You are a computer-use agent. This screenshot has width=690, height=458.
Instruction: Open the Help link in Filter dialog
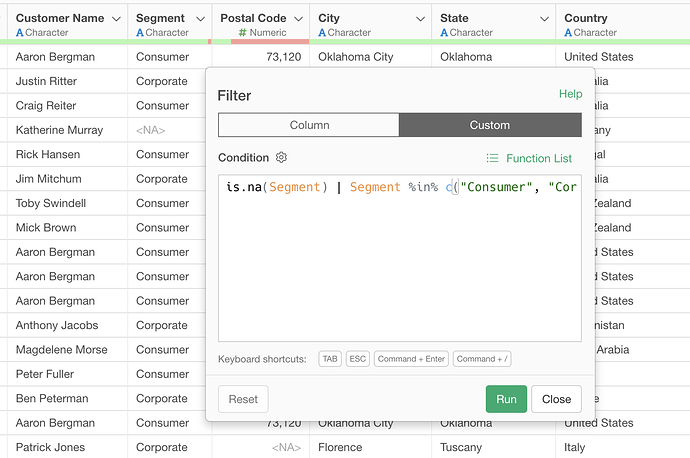570,94
